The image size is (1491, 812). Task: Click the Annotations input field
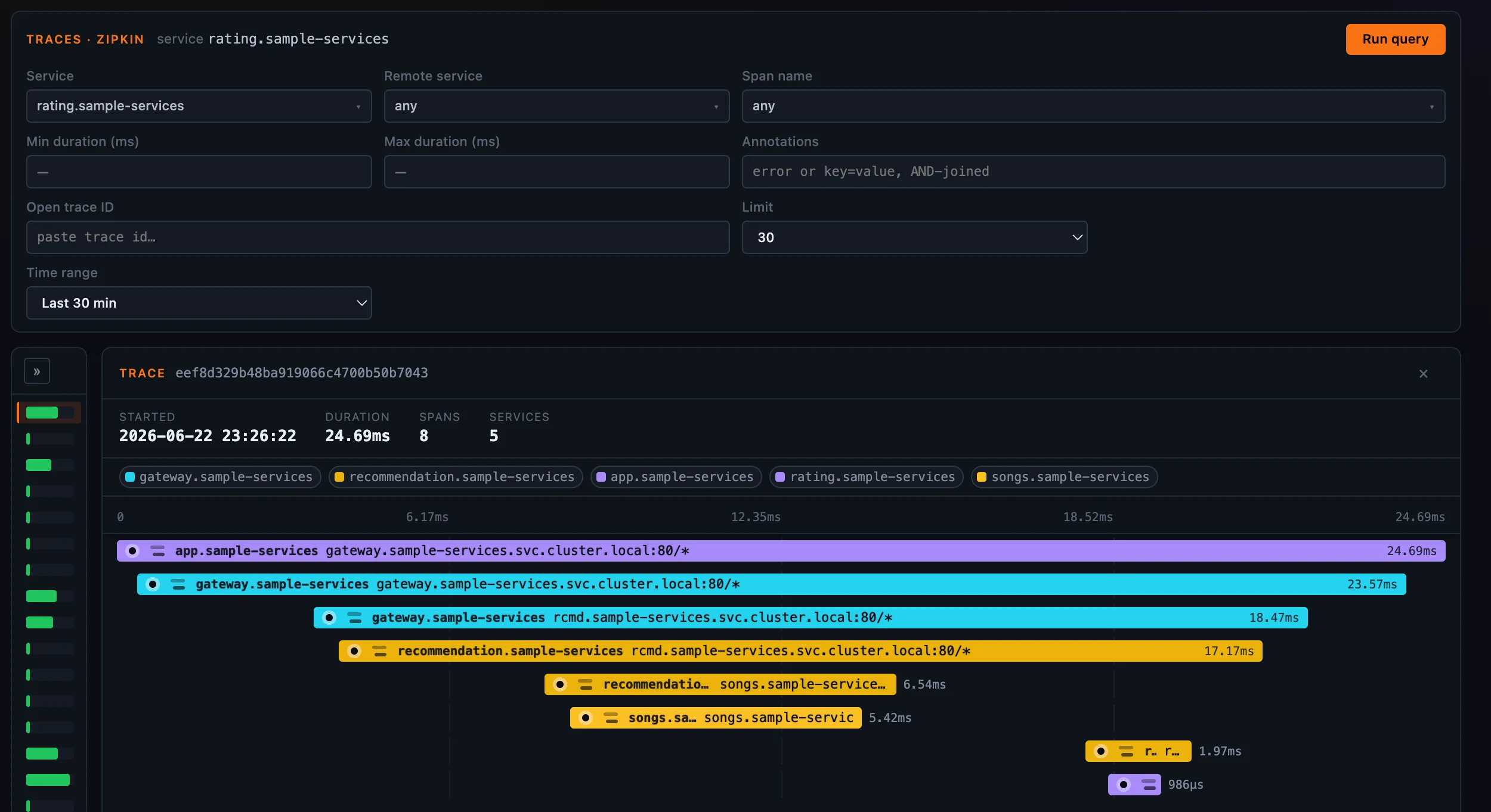(1093, 172)
